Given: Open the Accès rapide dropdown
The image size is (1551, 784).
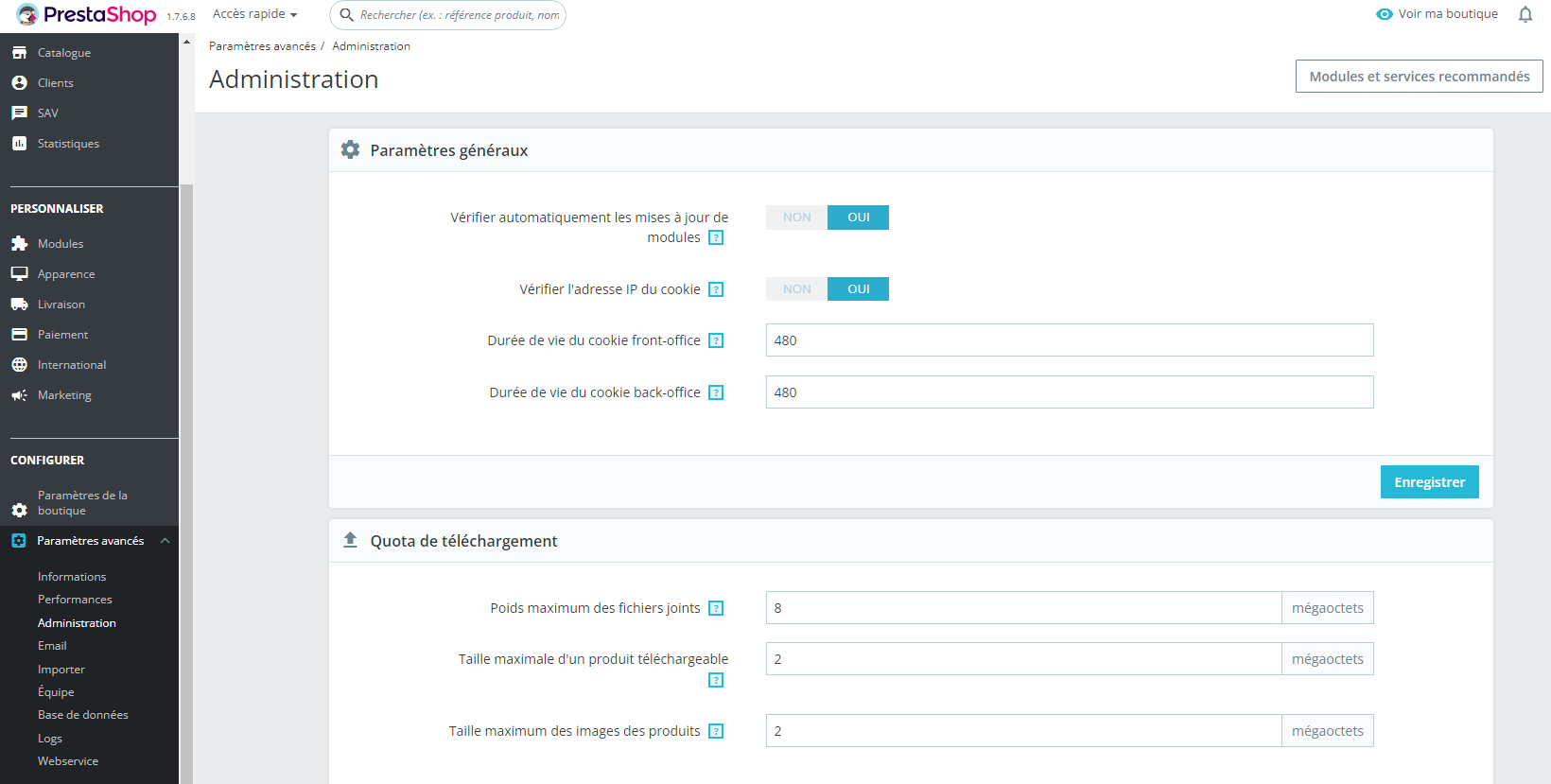Looking at the screenshot, I should click(x=254, y=14).
